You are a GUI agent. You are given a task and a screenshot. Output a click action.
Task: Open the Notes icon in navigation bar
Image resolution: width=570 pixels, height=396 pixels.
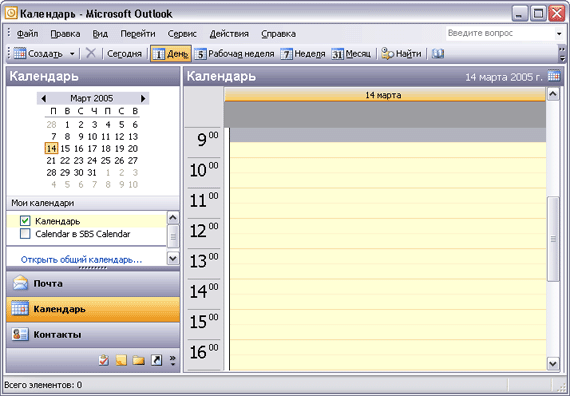[121, 360]
